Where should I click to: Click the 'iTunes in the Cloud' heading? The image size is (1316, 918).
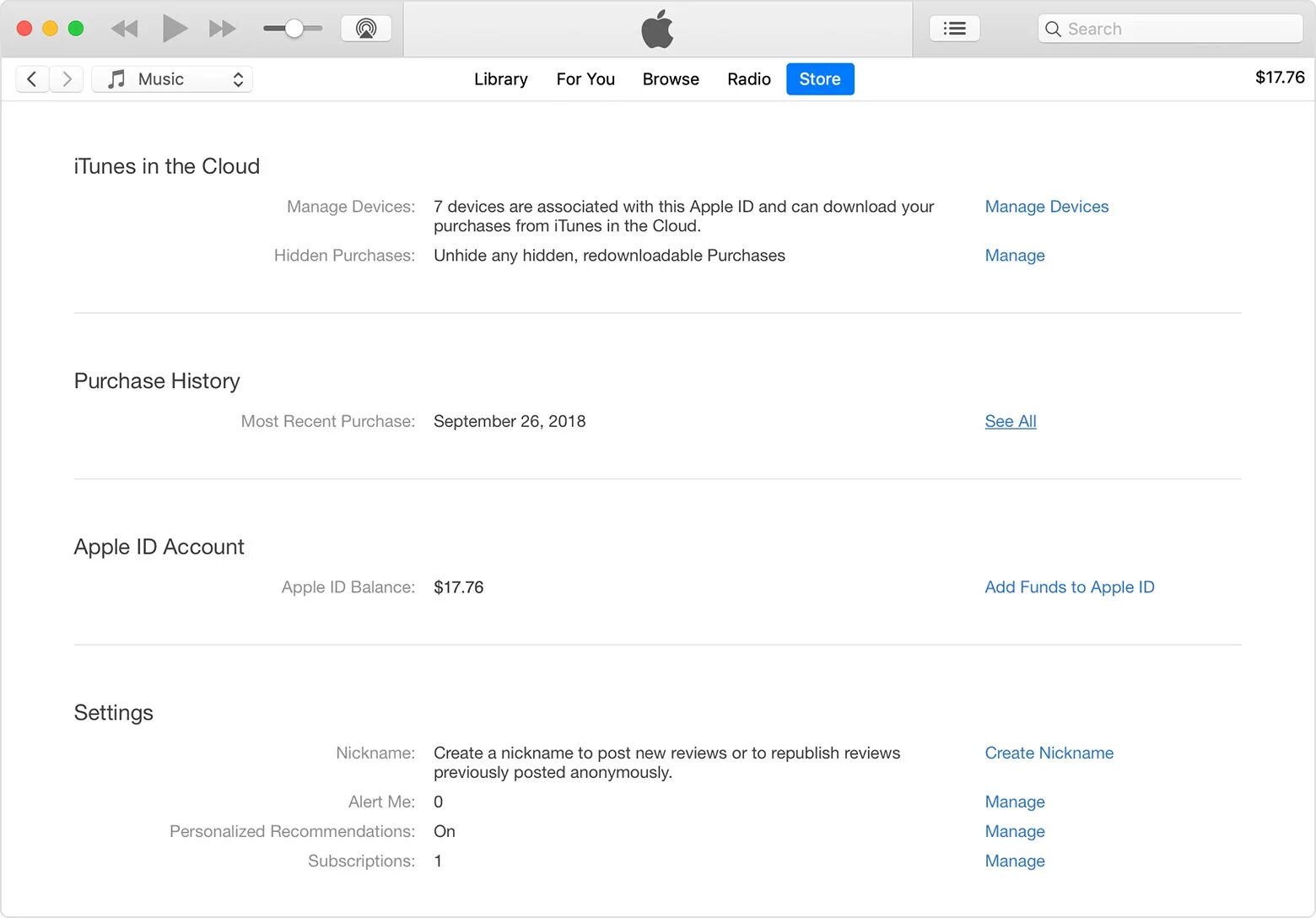click(167, 166)
